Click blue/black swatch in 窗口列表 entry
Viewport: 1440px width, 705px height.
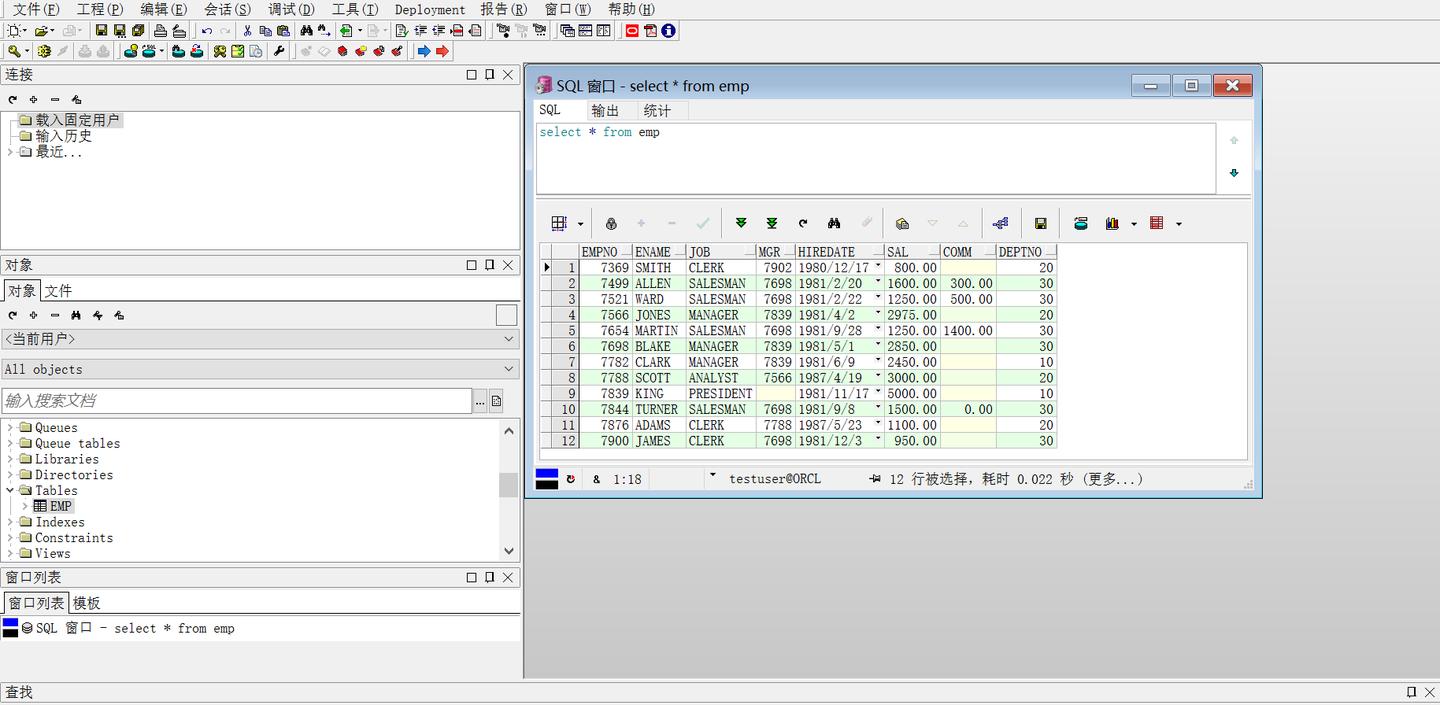tap(10, 628)
